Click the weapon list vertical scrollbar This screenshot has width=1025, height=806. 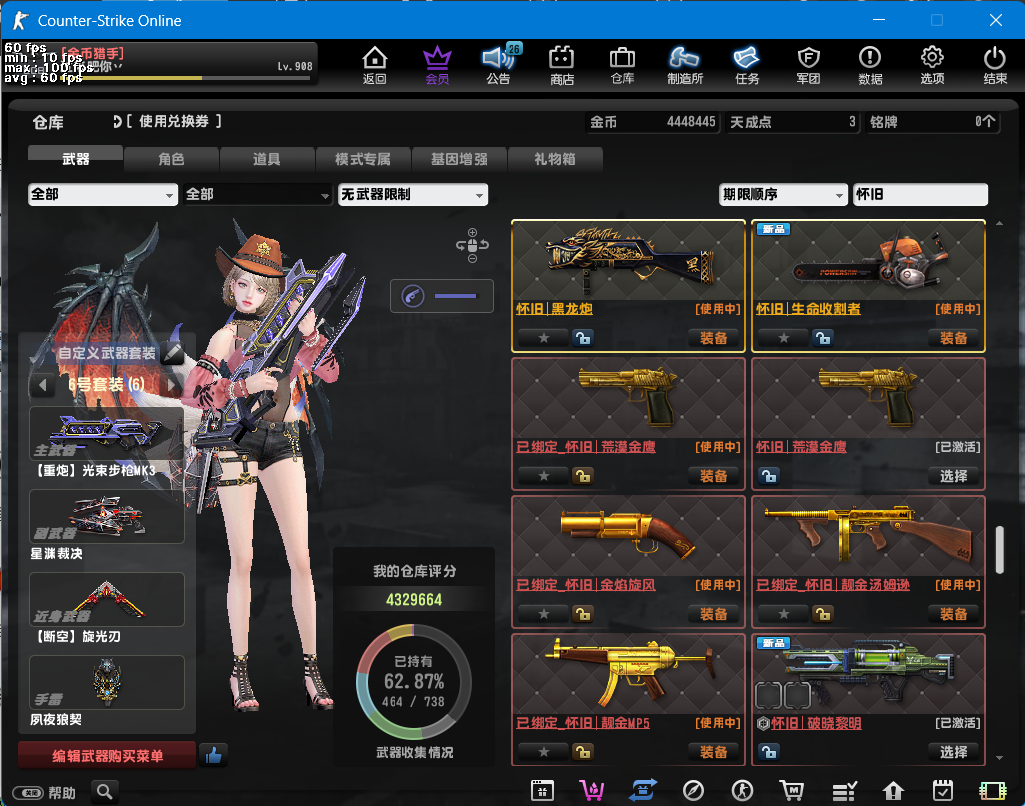click(x=1000, y=550)
